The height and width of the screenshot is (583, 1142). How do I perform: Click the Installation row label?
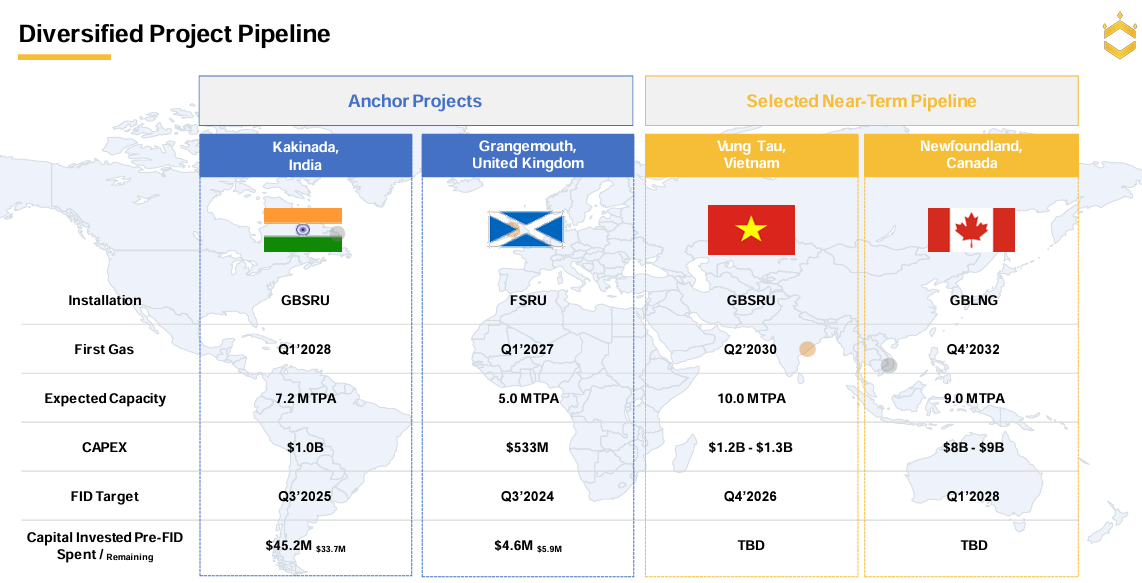click(105, 300)
